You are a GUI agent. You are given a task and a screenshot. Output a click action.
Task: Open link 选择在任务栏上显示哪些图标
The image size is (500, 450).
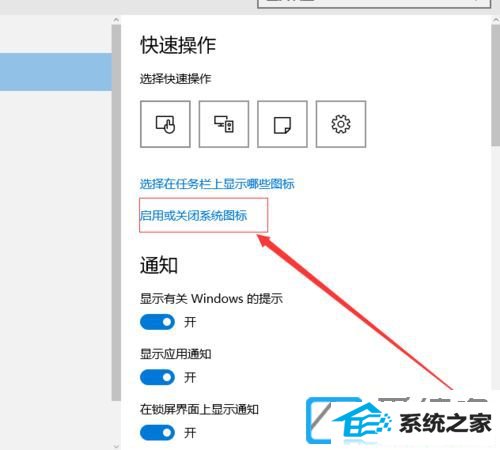click(217, 184)
